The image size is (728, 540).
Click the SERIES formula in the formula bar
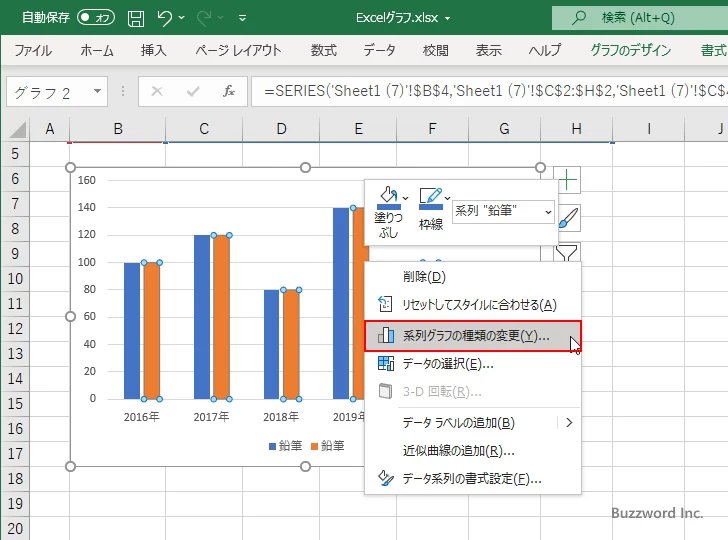coord(490,91)
